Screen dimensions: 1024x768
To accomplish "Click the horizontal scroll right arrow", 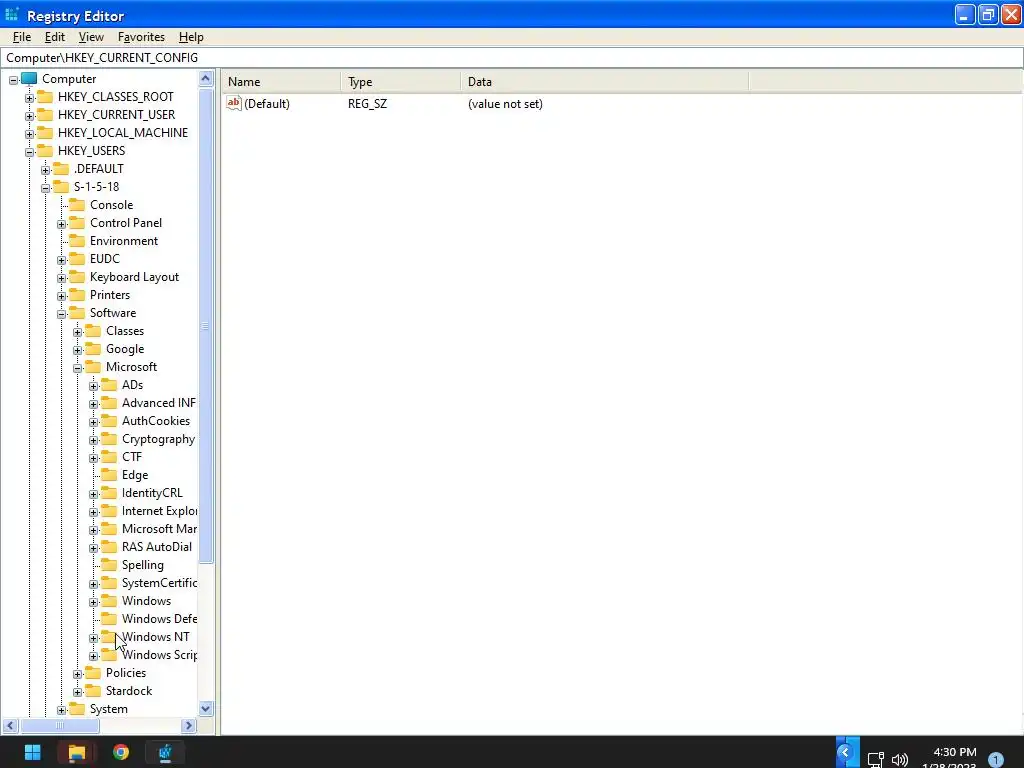I will coord(189,725).
